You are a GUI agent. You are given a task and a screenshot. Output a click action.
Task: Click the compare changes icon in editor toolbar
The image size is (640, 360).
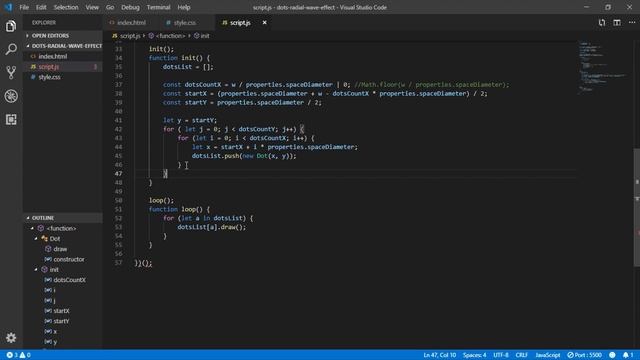(x=602, y=22)
